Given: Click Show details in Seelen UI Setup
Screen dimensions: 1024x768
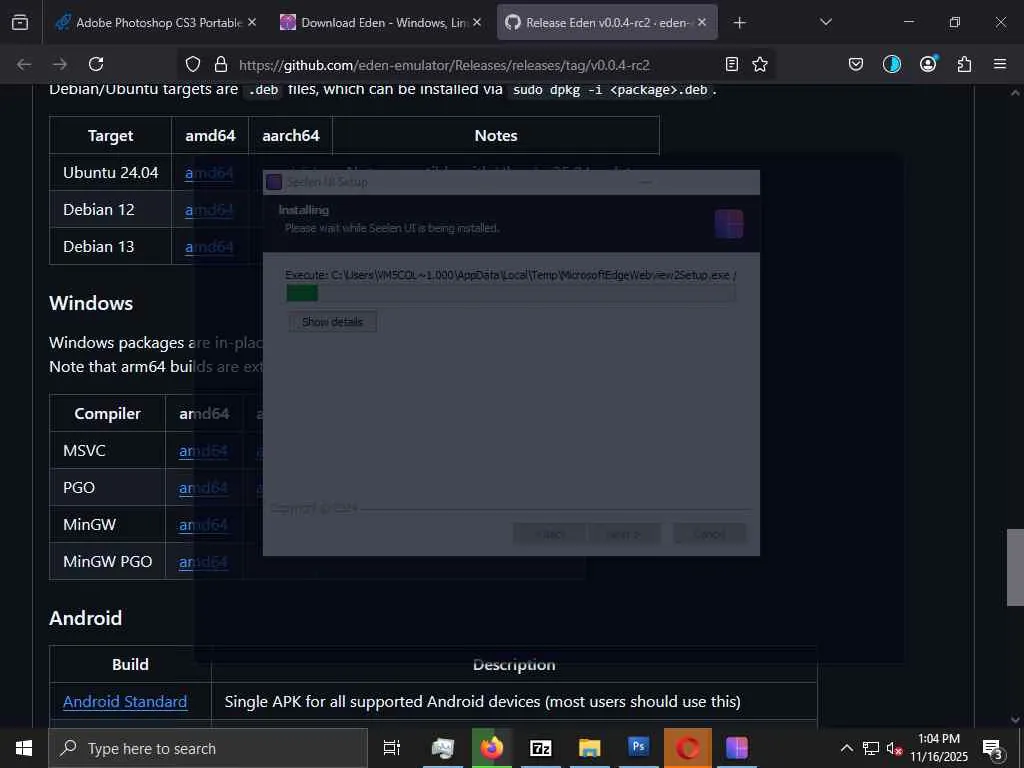Looking at the screenshot, I should [332, 322].
